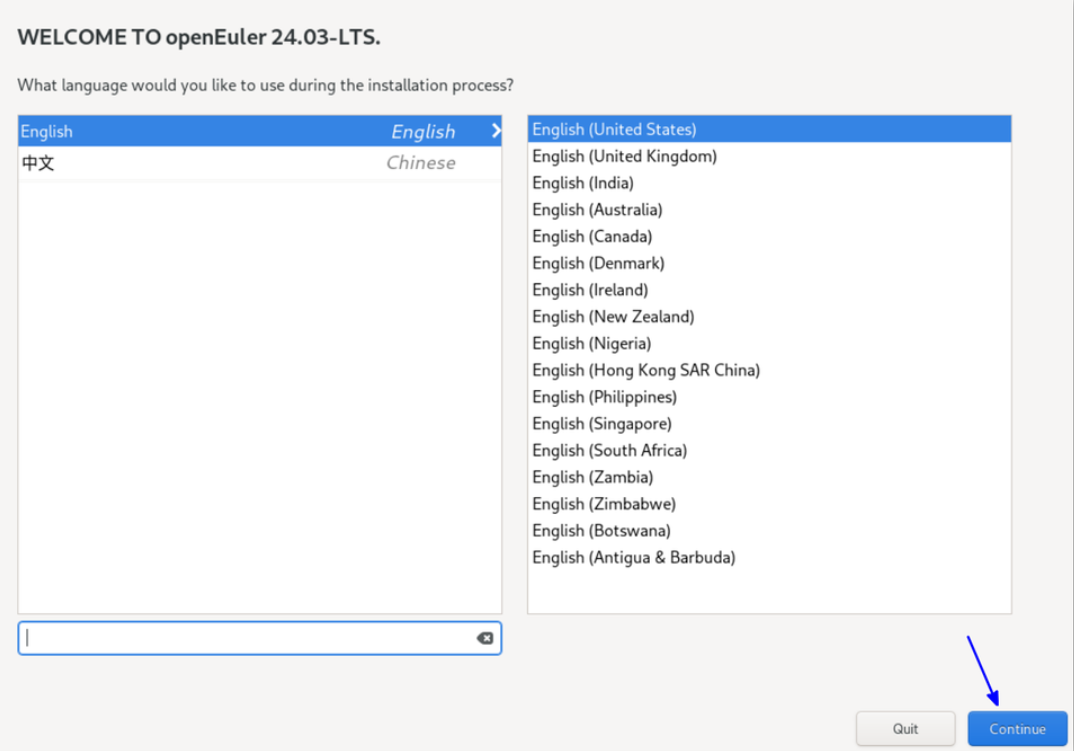Screen dimensions: 1074x751
Task: Click the Continue button
Action: coord(1017,728)
